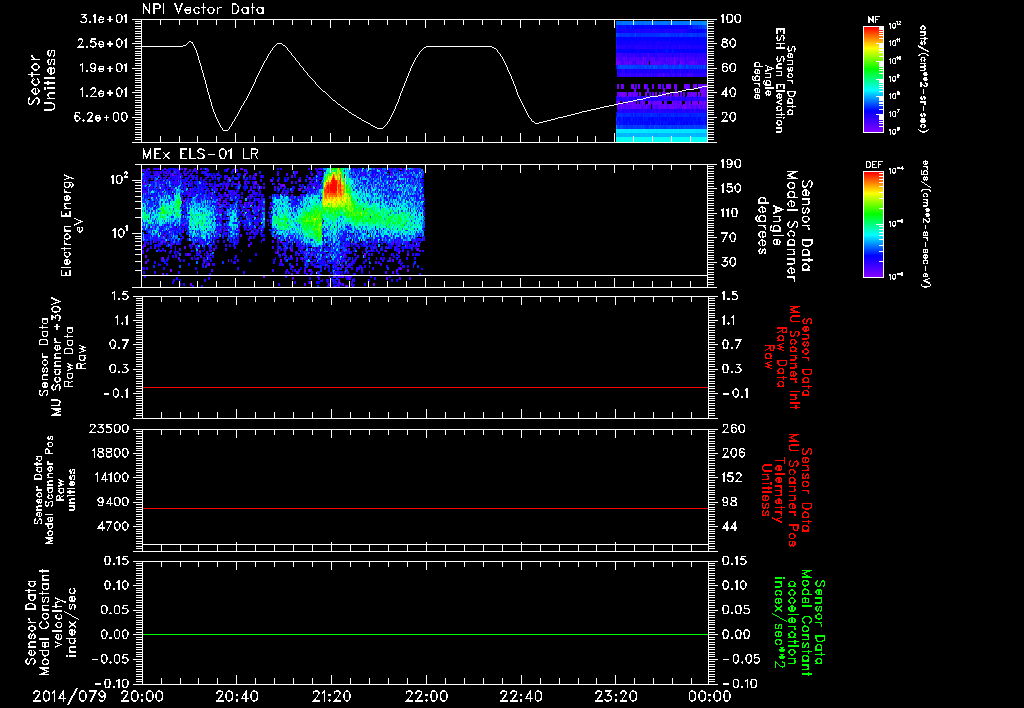Viewport: 1024px width, 708px height.
Task: Click the 20:40 time tick label
Action: (x=237, y=697)
